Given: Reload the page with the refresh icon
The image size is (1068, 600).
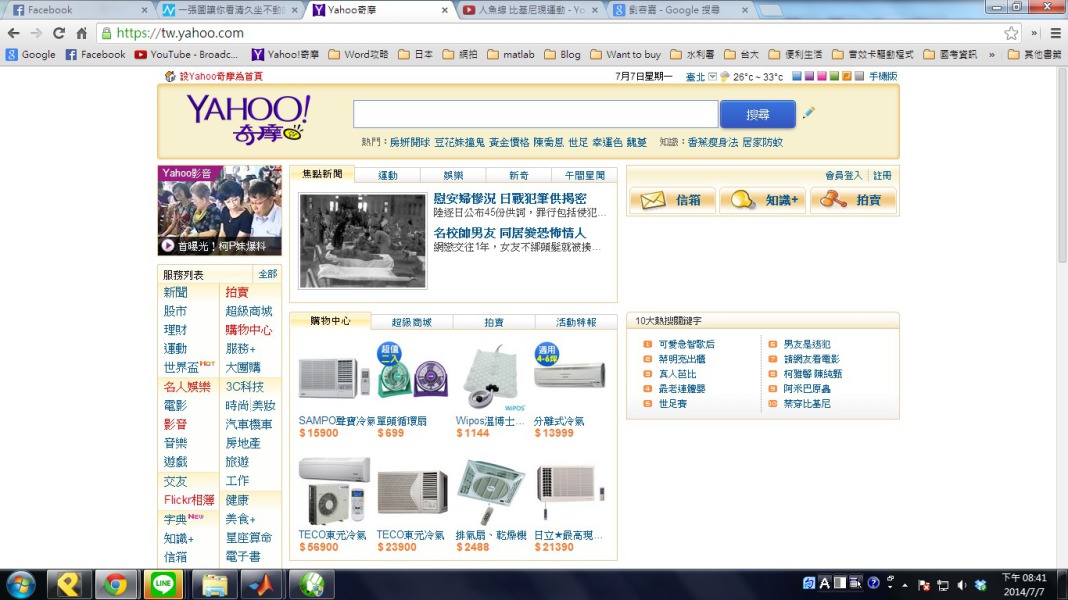Looking at the screenshot, I should [x=59, y=33].
